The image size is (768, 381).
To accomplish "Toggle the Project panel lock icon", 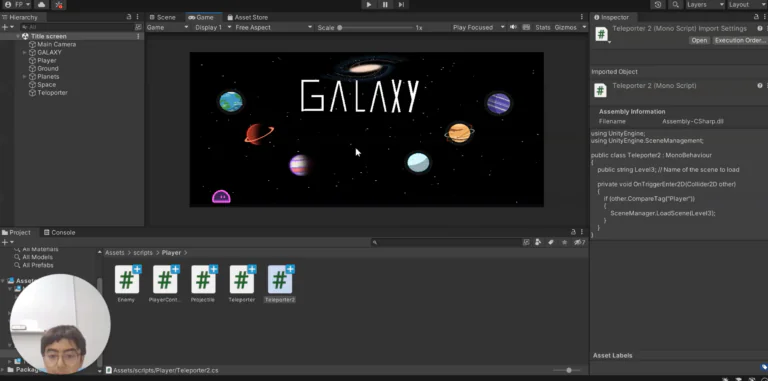I will [573, 232].
